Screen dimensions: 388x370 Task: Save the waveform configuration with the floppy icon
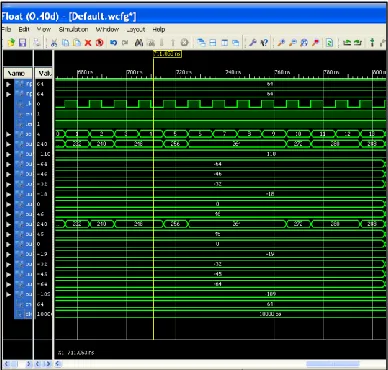[22, 43]
